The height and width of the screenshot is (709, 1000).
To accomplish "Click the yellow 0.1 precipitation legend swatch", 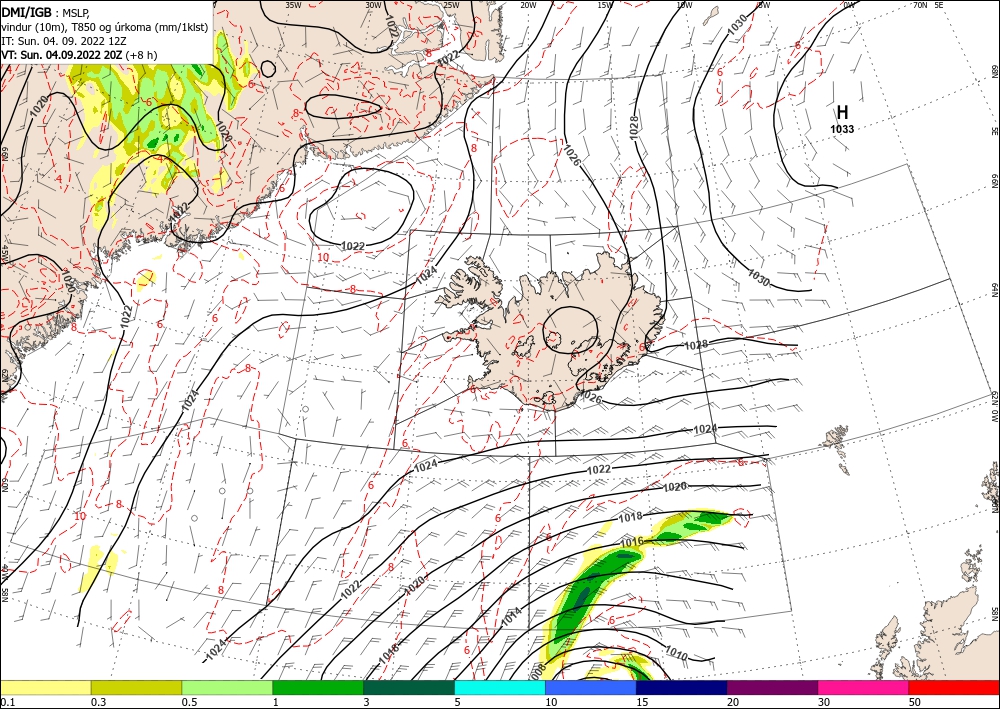I will [x=45, y=687].
